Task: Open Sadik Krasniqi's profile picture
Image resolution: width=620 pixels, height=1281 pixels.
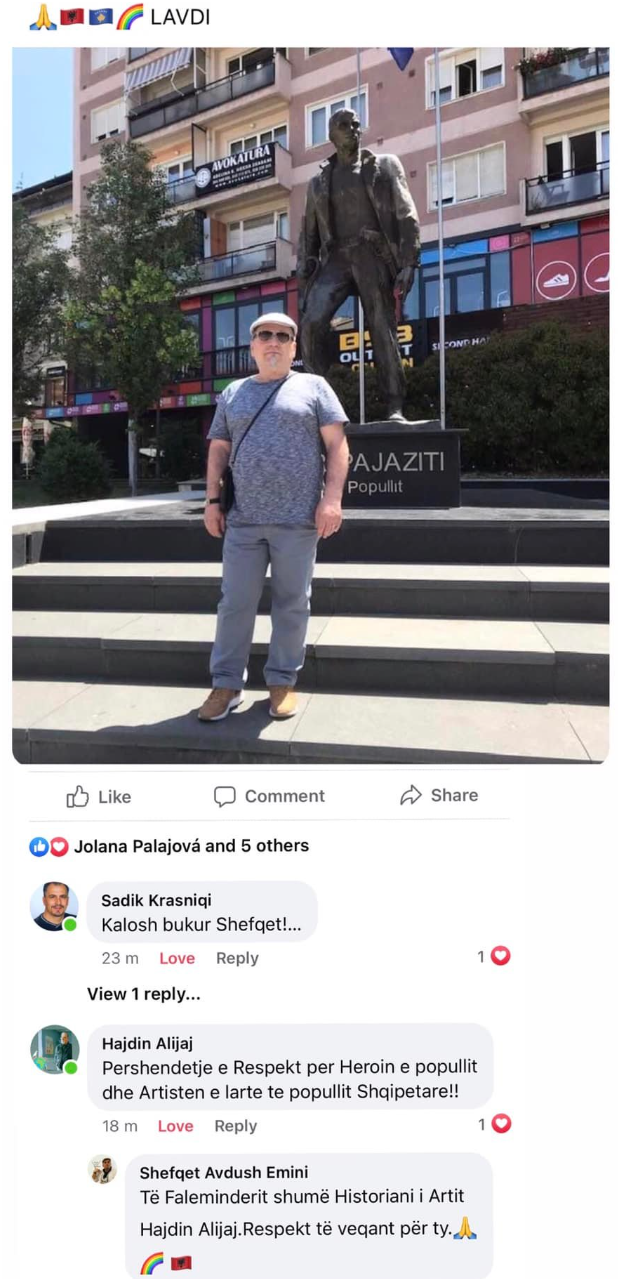Action: click(54, 907)
